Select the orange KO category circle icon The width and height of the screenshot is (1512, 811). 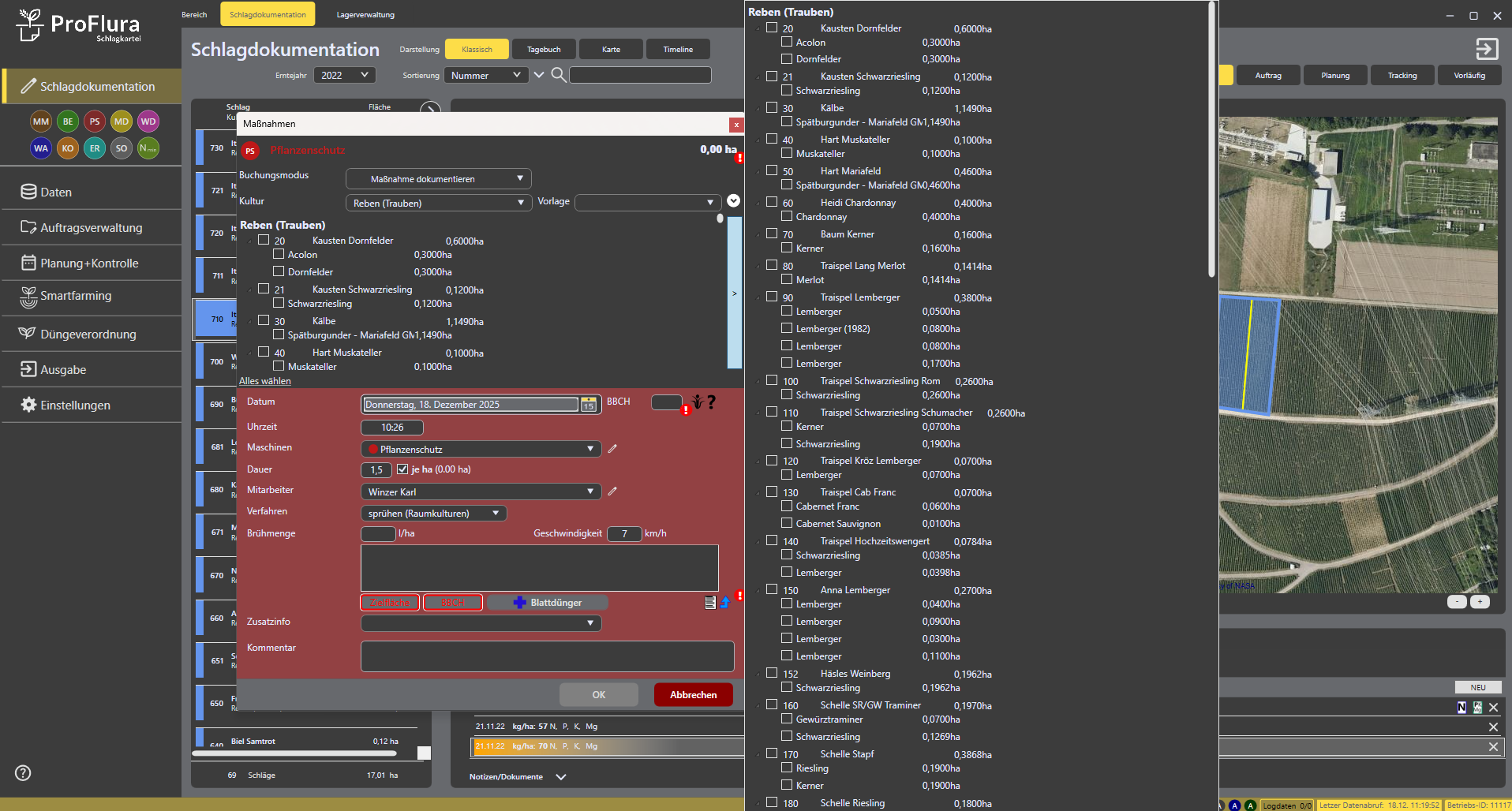coord(68,148)
